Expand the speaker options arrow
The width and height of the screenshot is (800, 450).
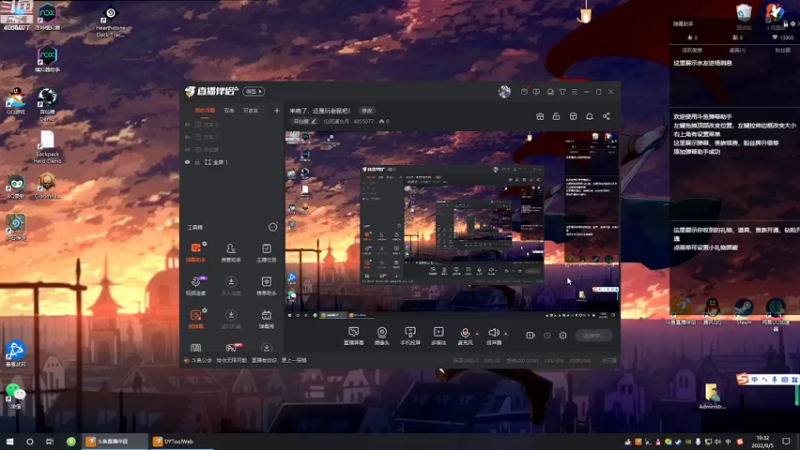(506, 334)
